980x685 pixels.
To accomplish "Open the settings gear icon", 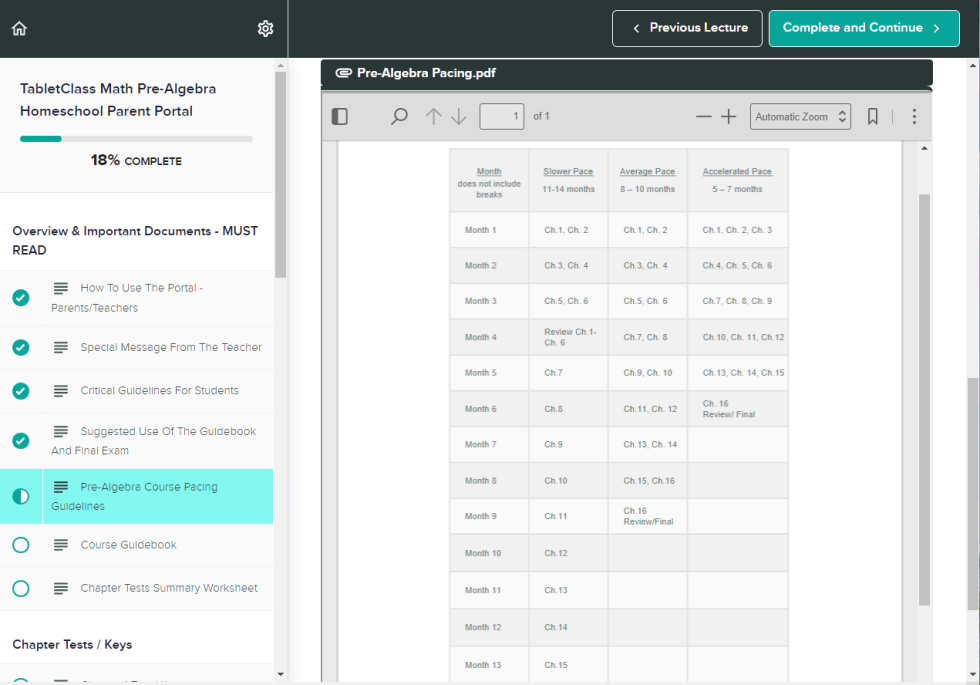I will (x=265, y=29).
